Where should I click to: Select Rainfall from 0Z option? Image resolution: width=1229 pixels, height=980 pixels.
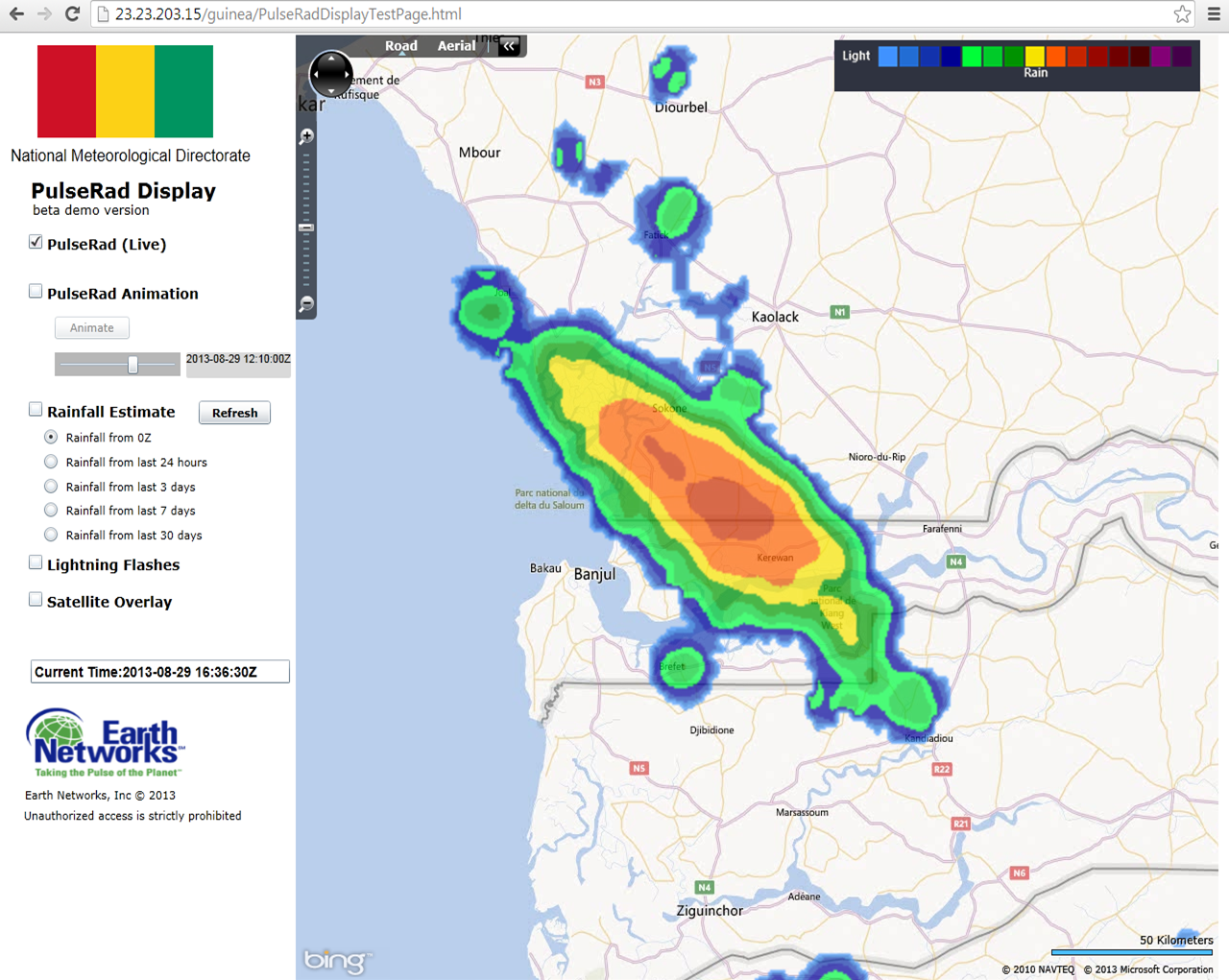pyautogui.click(x=51, y=437)
